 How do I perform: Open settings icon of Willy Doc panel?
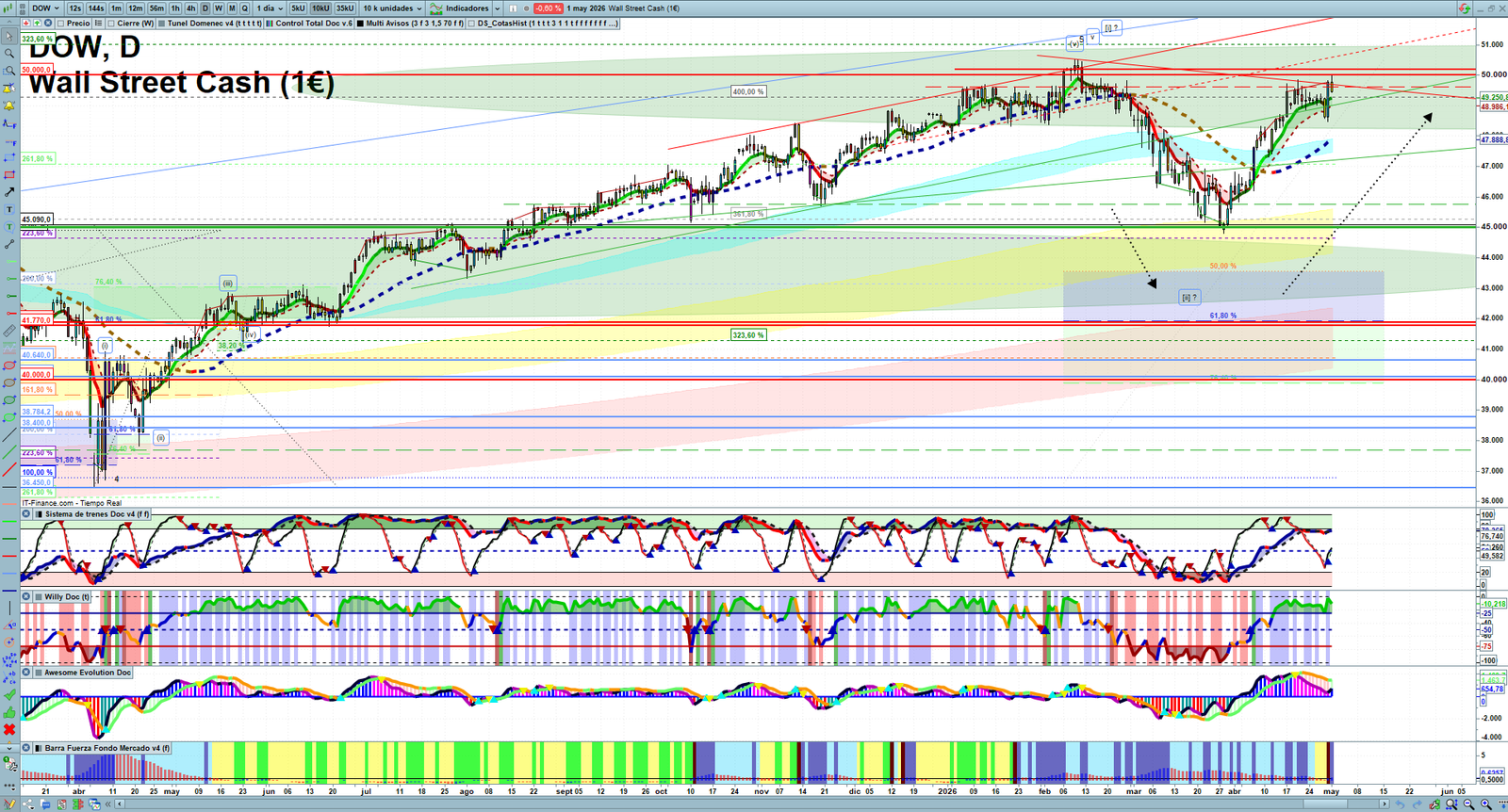click(x=26, y=596)
